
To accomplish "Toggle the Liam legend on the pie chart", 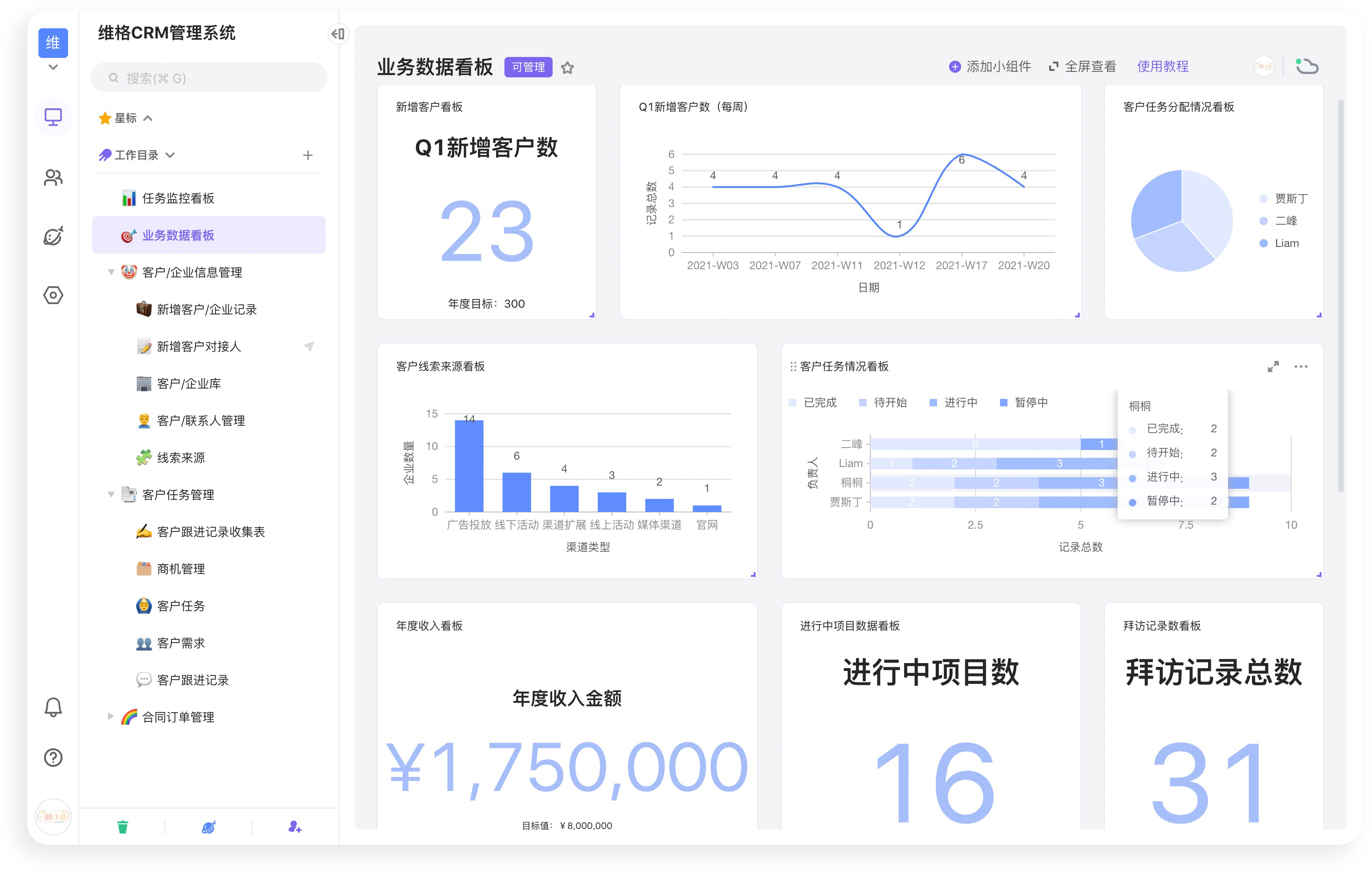I will click(x=1281, y=243).
